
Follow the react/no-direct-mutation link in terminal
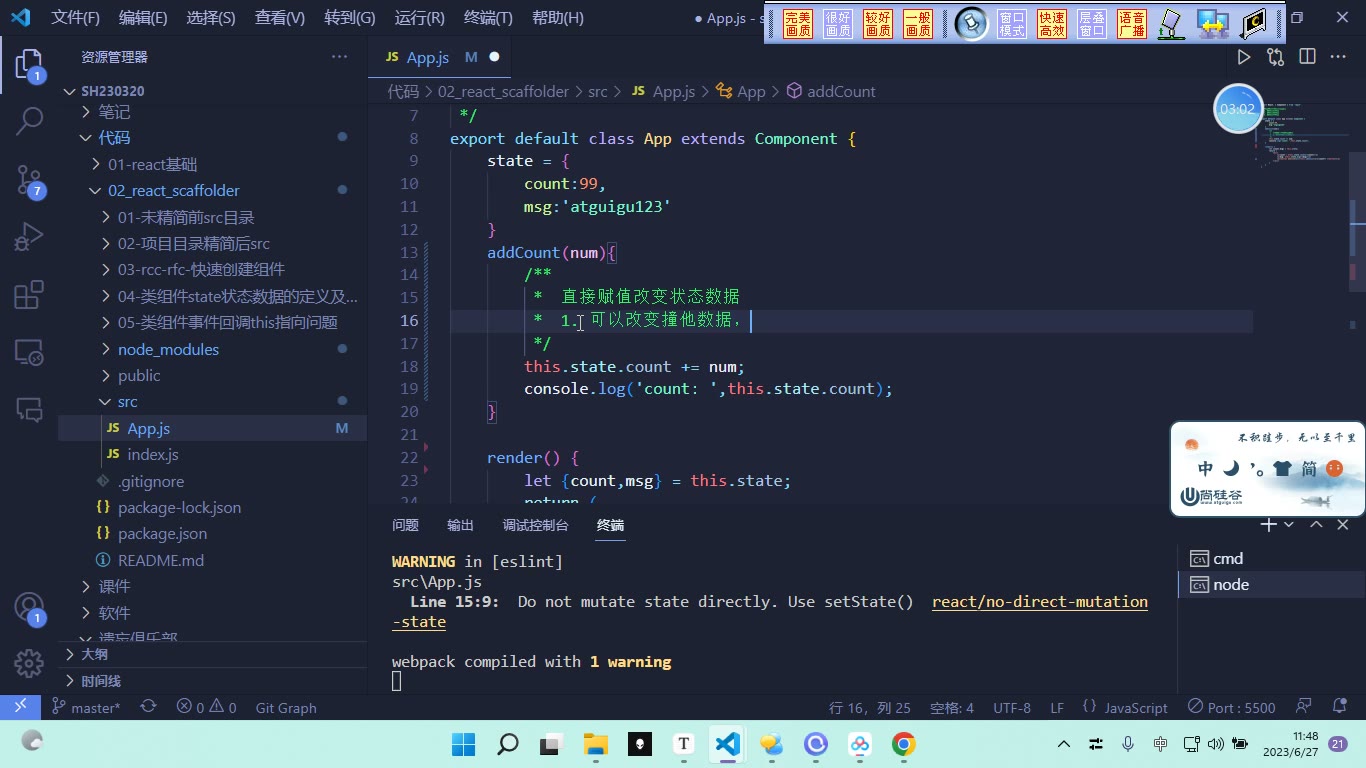click(1040, 602)
